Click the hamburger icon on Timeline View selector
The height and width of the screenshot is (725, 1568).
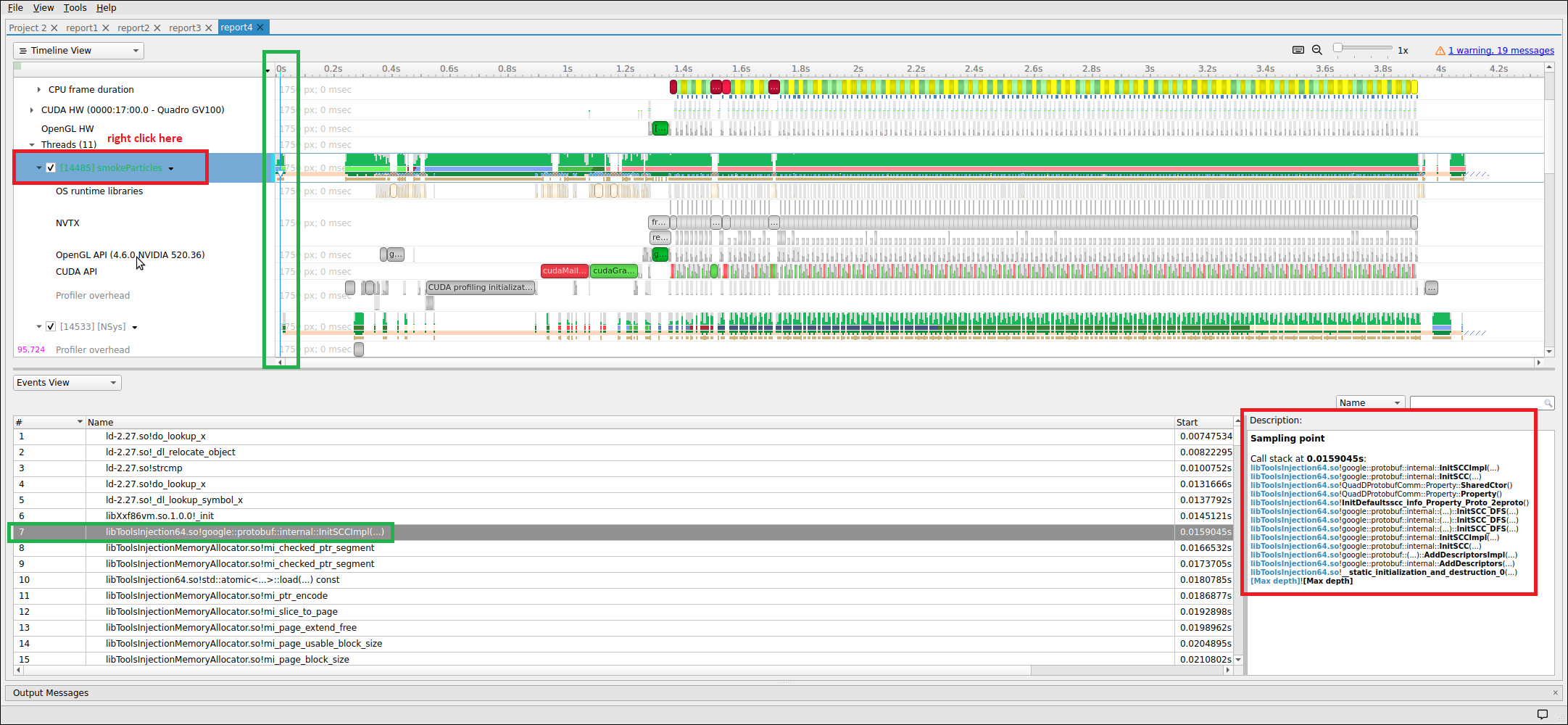(x=24, y=50)
